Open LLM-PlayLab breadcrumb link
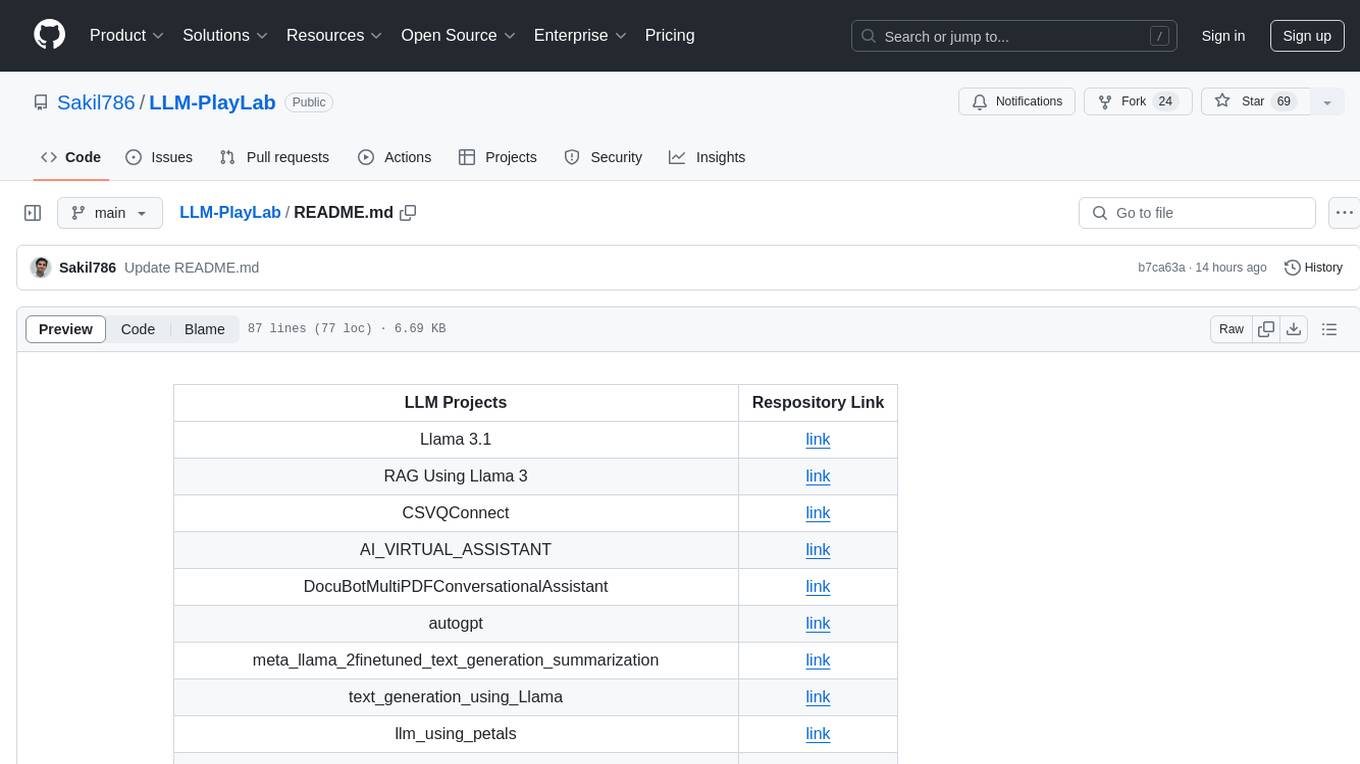This screenshot has height=764, width=1360. (x=230, y=213)
